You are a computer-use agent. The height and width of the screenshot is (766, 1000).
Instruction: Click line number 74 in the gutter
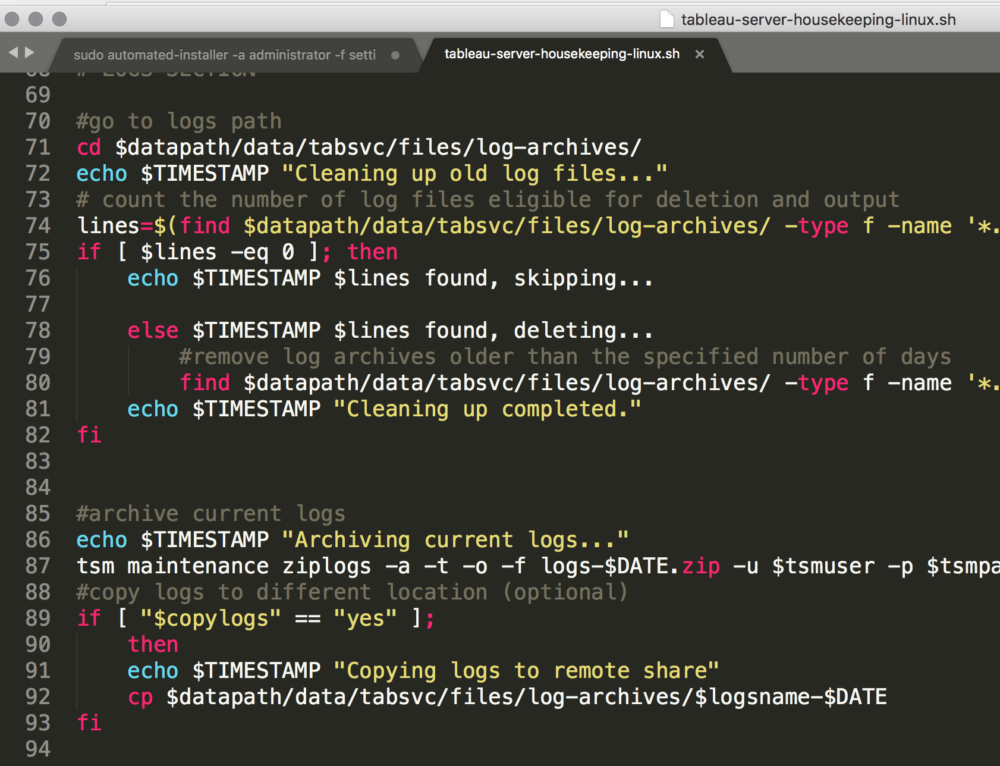point(38,226)
